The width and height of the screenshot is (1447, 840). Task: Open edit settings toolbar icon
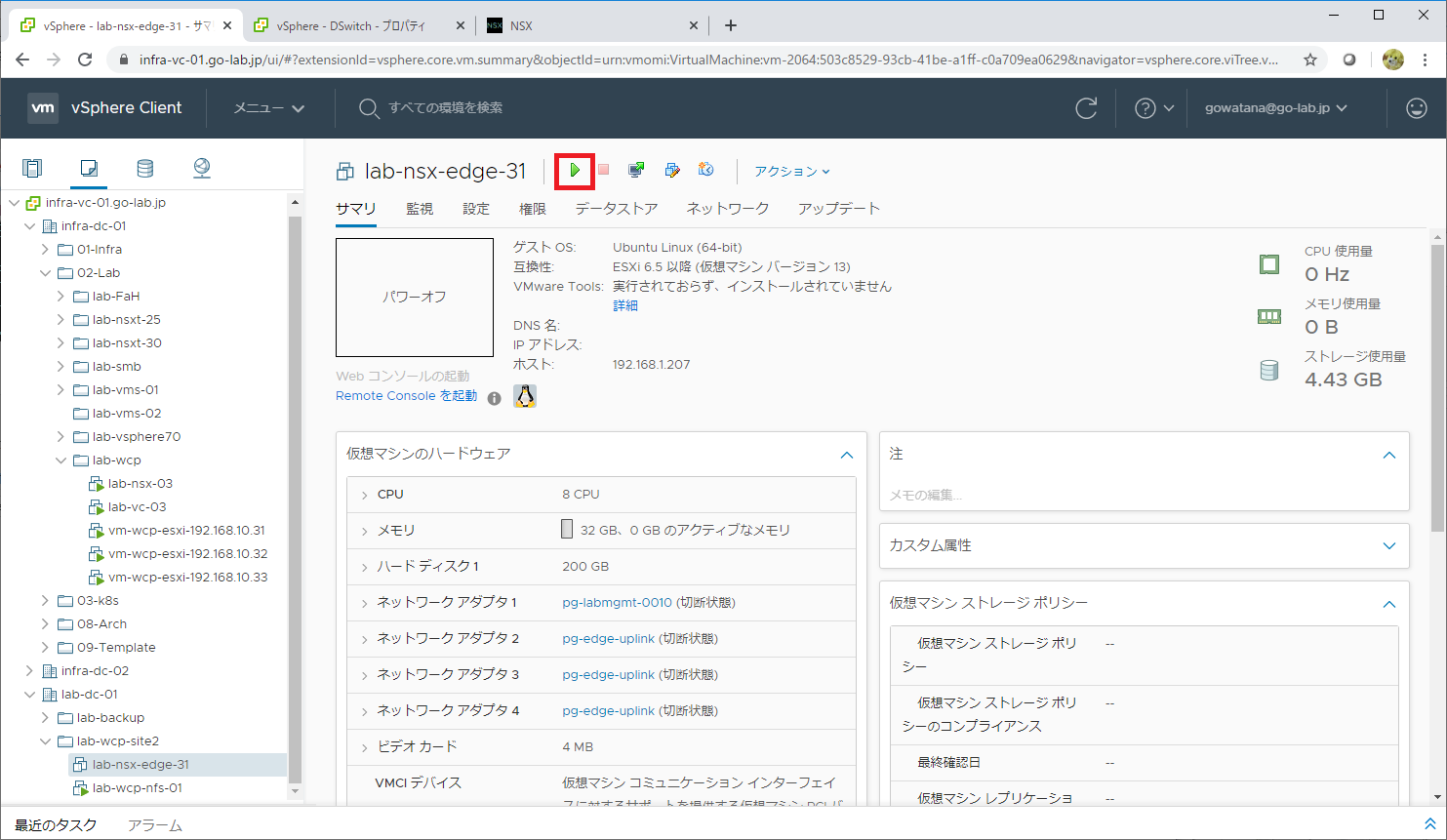click(672, 171)
